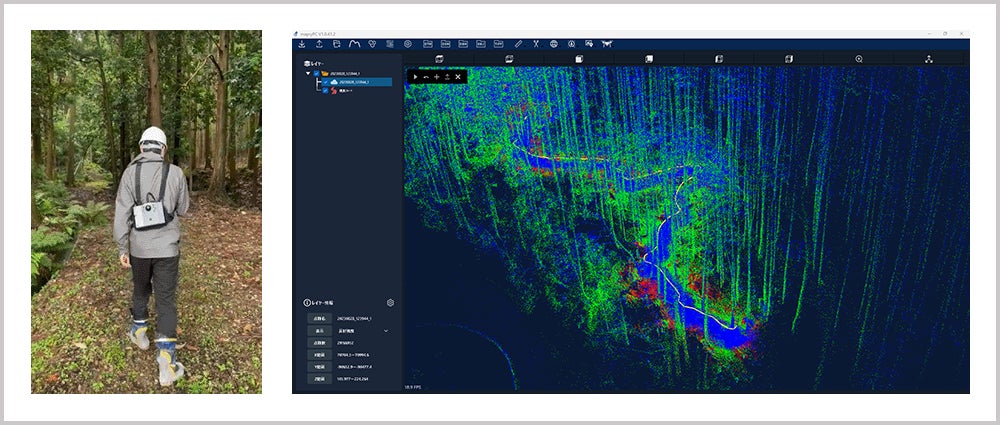This screenshot has height=425, width=1000.
Task: Uncheck the point cloud layer checkbox
Action: pos(325,82)
